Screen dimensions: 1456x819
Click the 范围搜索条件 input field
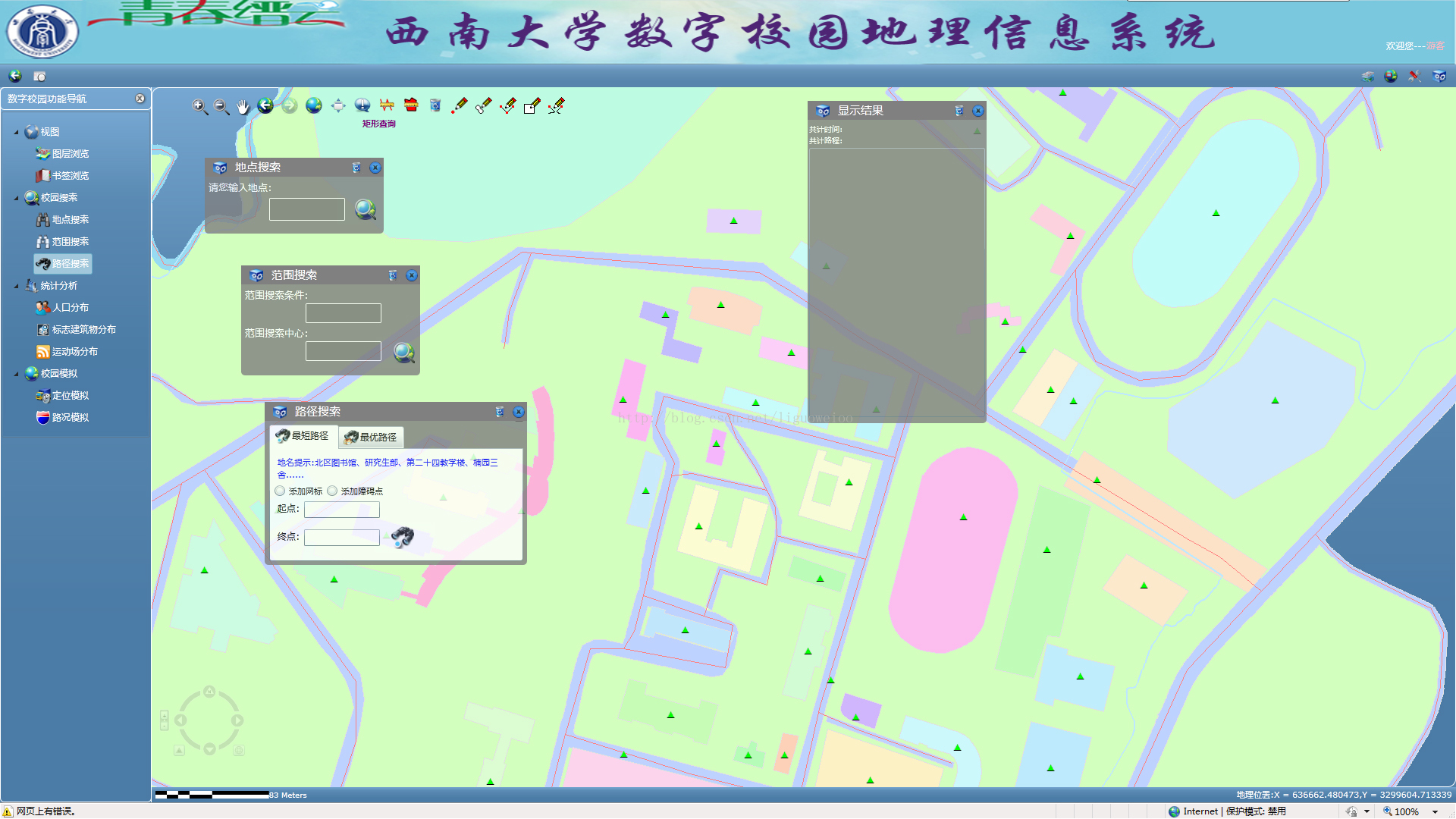(344, 313)
